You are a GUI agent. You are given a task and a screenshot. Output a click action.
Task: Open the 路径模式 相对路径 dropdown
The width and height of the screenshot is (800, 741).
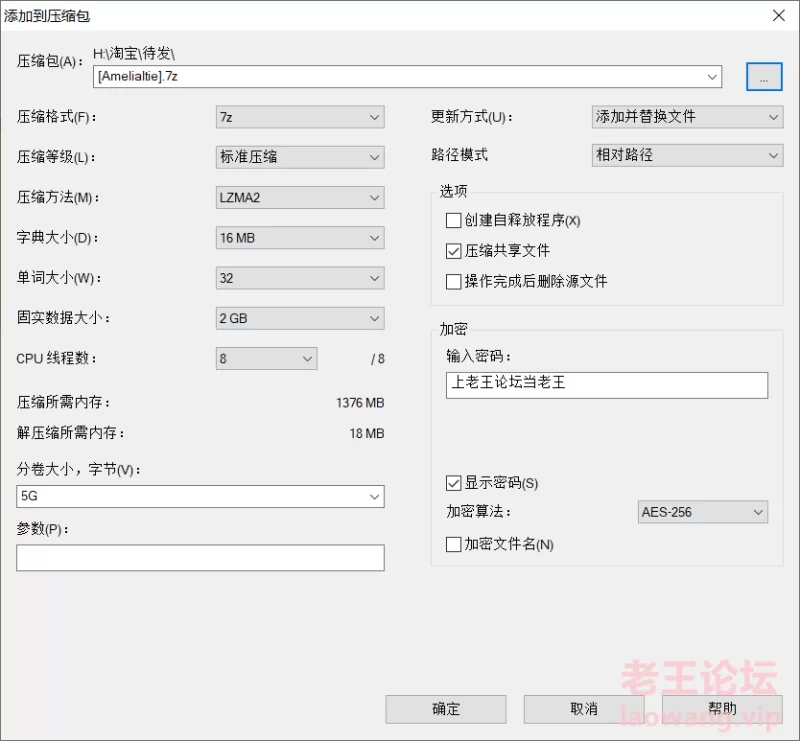pyautogui.click(x=687, y=155)
